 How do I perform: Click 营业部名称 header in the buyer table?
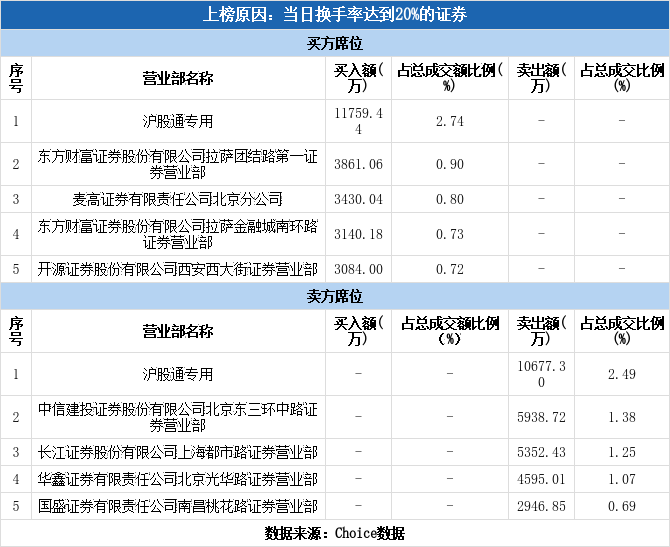point(178,78)
